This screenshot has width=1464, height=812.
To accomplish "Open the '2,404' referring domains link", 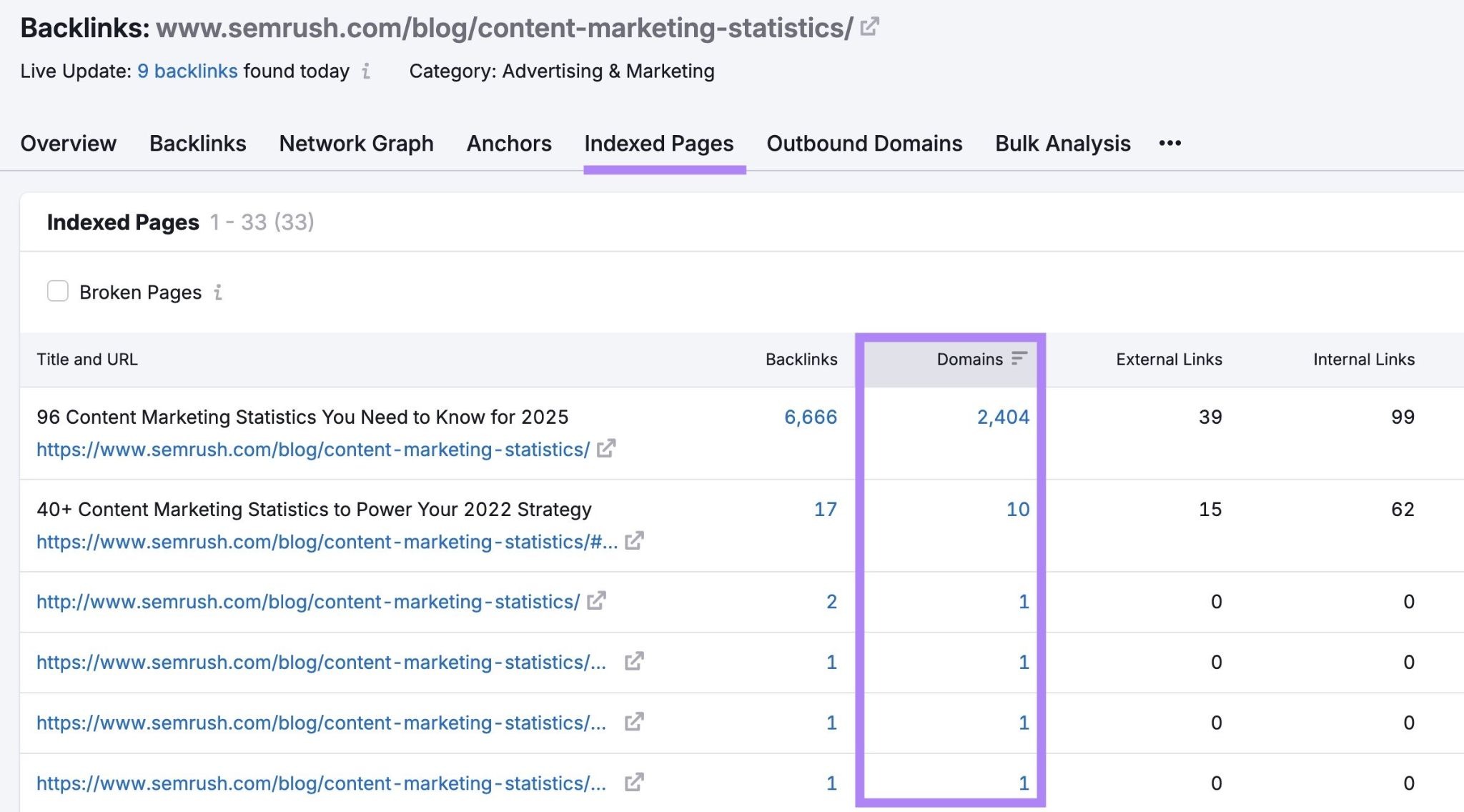I will [x=1004, y=418].
